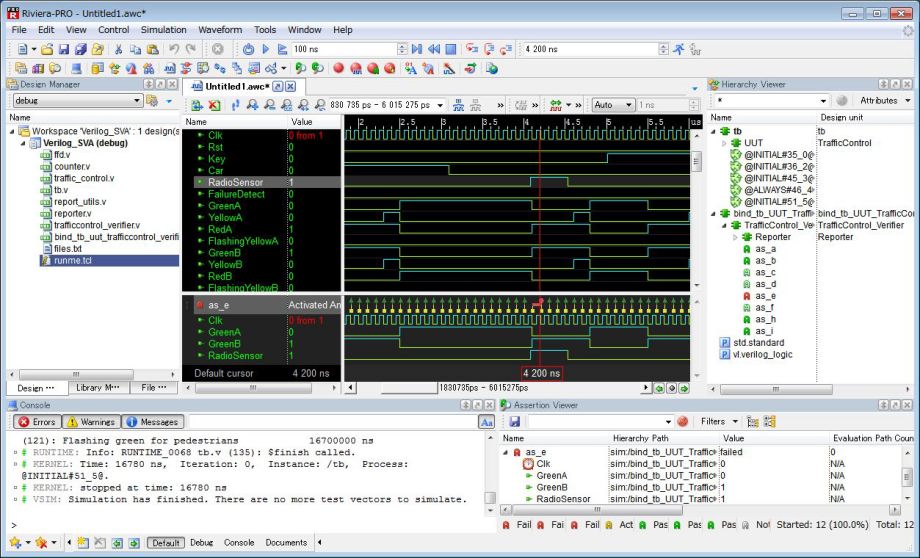Click the Run For icon beside 100 ns
This screenshot has height=558, width=920.
[282, 49]
